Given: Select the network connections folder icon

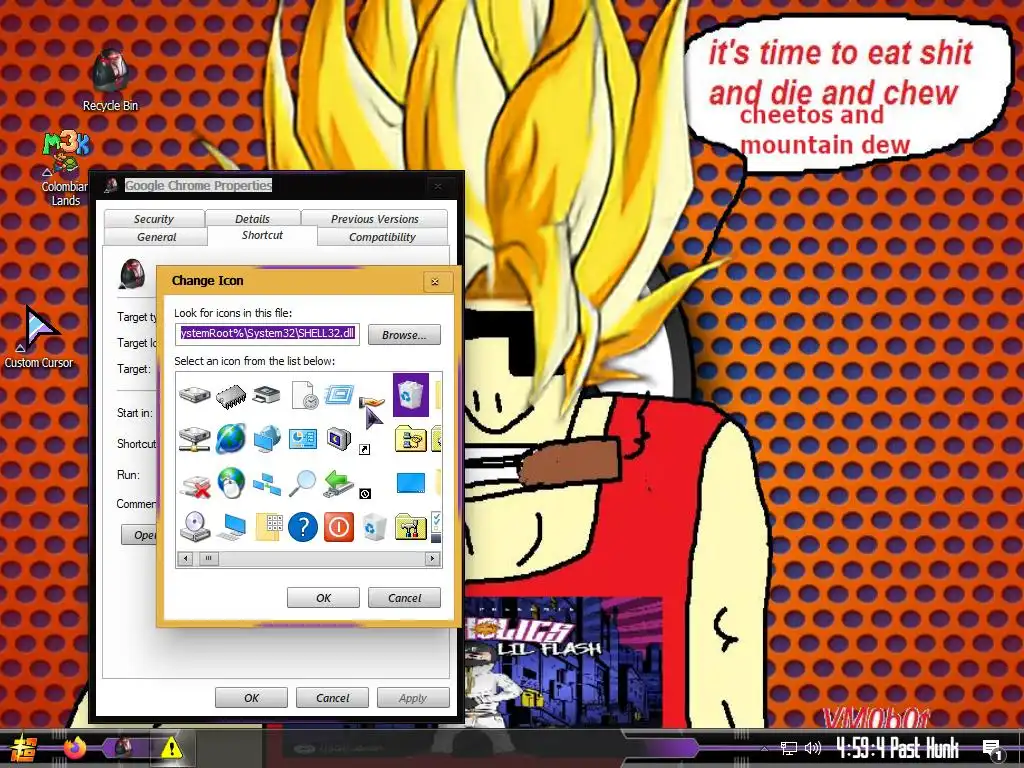Looking at the screenshot, I should point(411,439).
